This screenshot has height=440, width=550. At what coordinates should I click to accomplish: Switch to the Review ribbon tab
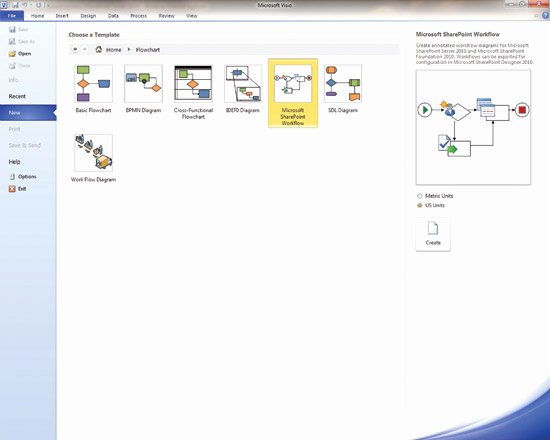tap(166, 16)
